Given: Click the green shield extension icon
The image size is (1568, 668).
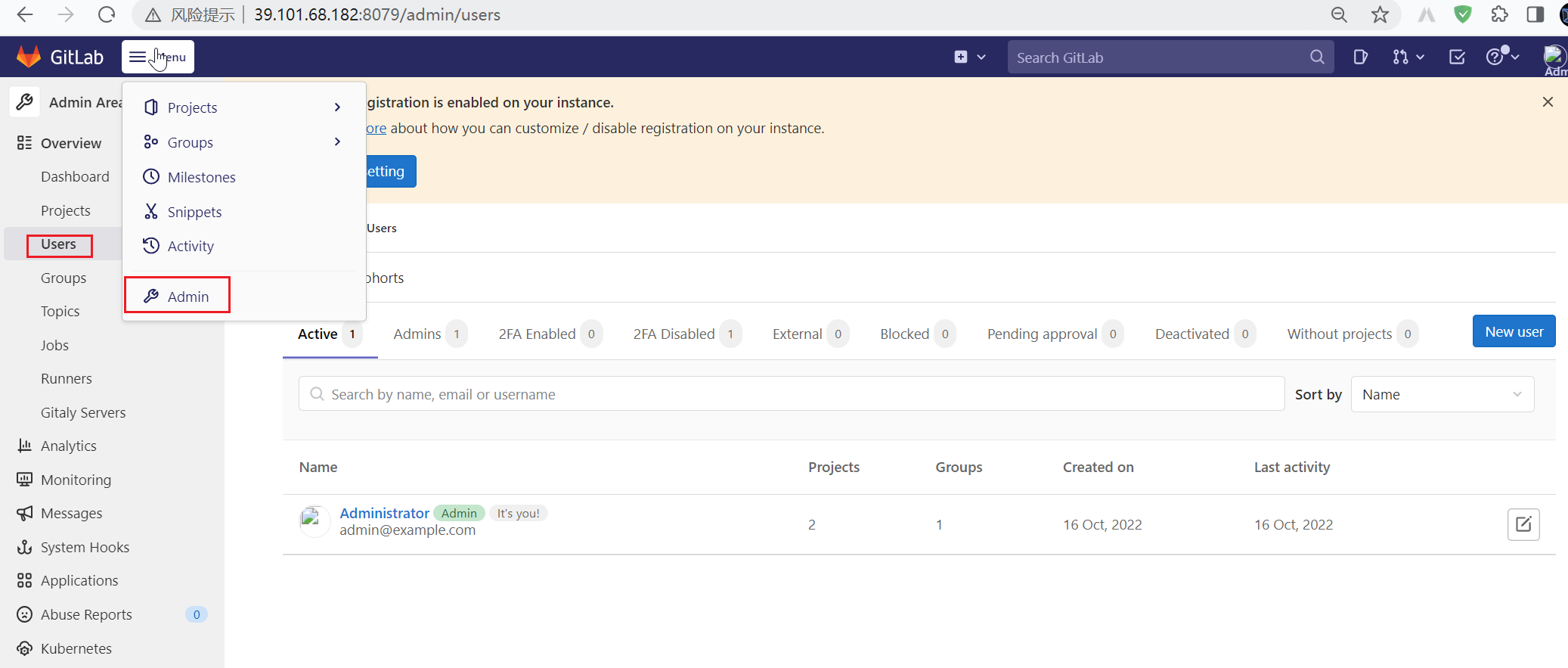Looking at the screenshot, I should click(1463, 14).
